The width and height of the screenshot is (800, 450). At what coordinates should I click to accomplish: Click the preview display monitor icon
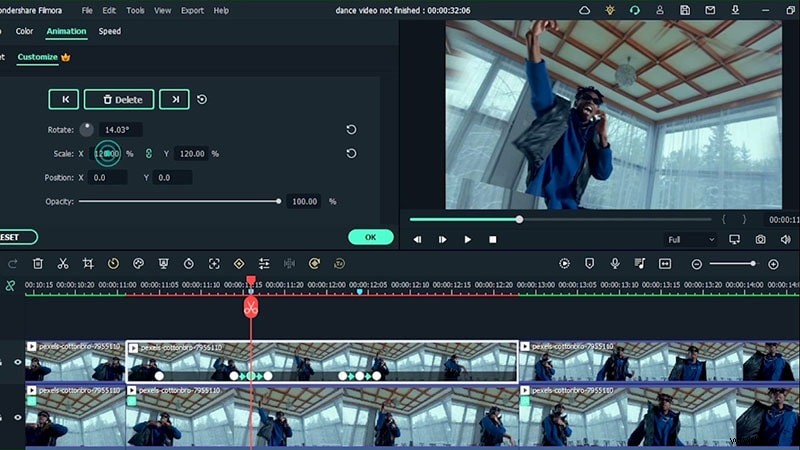pyautogui.click(x=735, y=239)
